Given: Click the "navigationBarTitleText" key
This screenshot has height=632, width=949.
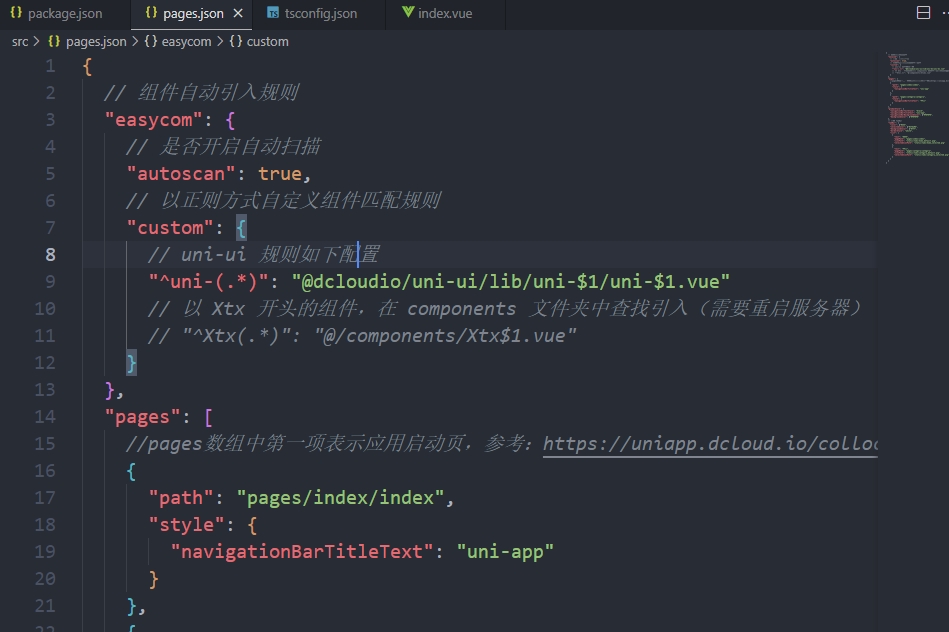Looking at the screenshot, I should [302, 551].
